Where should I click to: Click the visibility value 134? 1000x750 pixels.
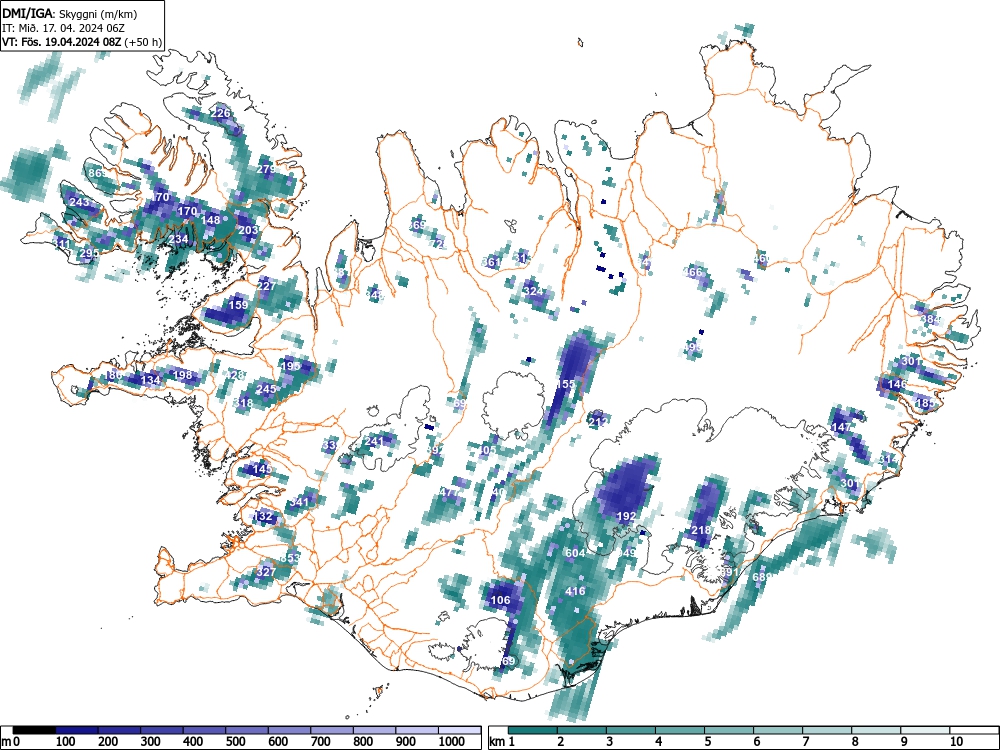click(x=151, y=380)
